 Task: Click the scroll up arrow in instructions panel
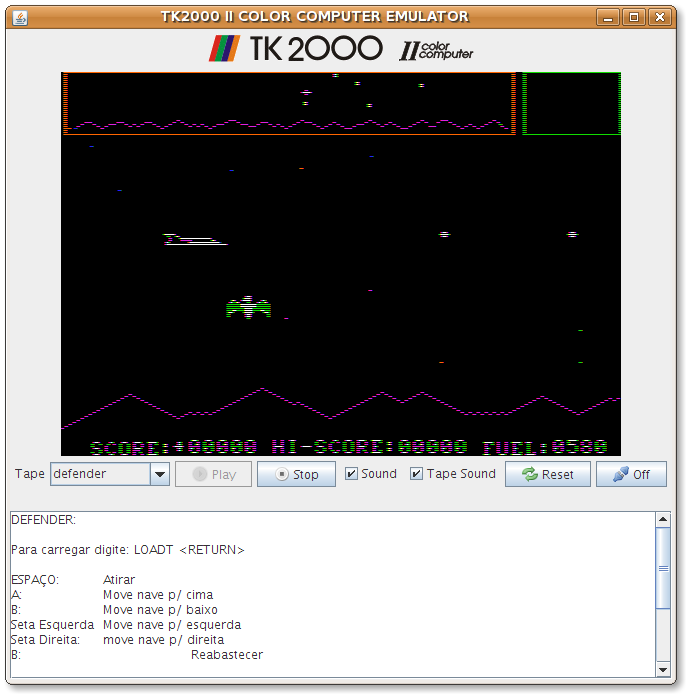[x=663, y=519]
